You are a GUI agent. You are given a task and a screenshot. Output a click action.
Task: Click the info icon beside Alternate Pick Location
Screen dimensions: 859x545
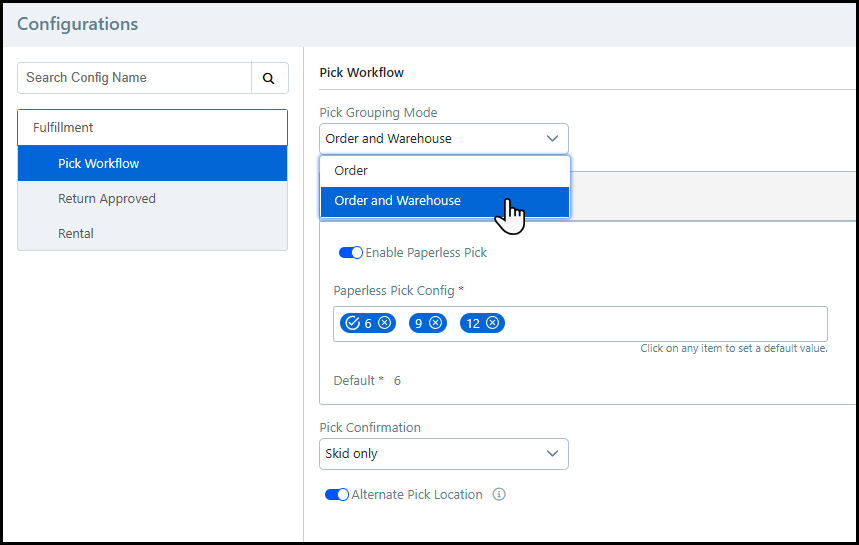tap(499, 494)
